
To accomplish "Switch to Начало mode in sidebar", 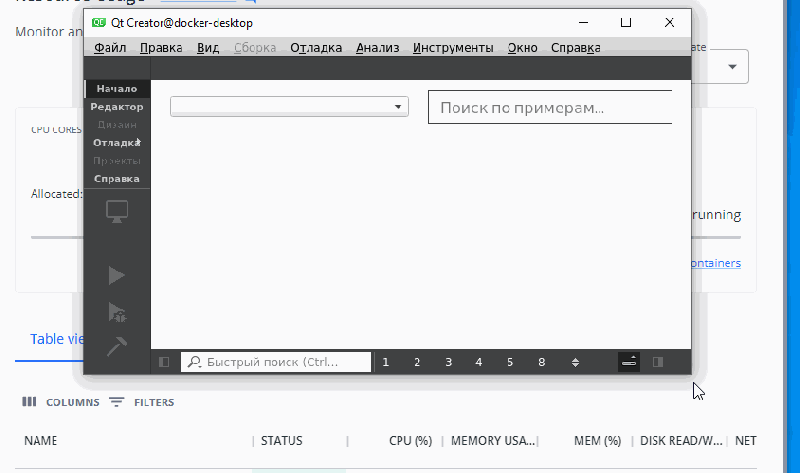I will tap(117, 89).
